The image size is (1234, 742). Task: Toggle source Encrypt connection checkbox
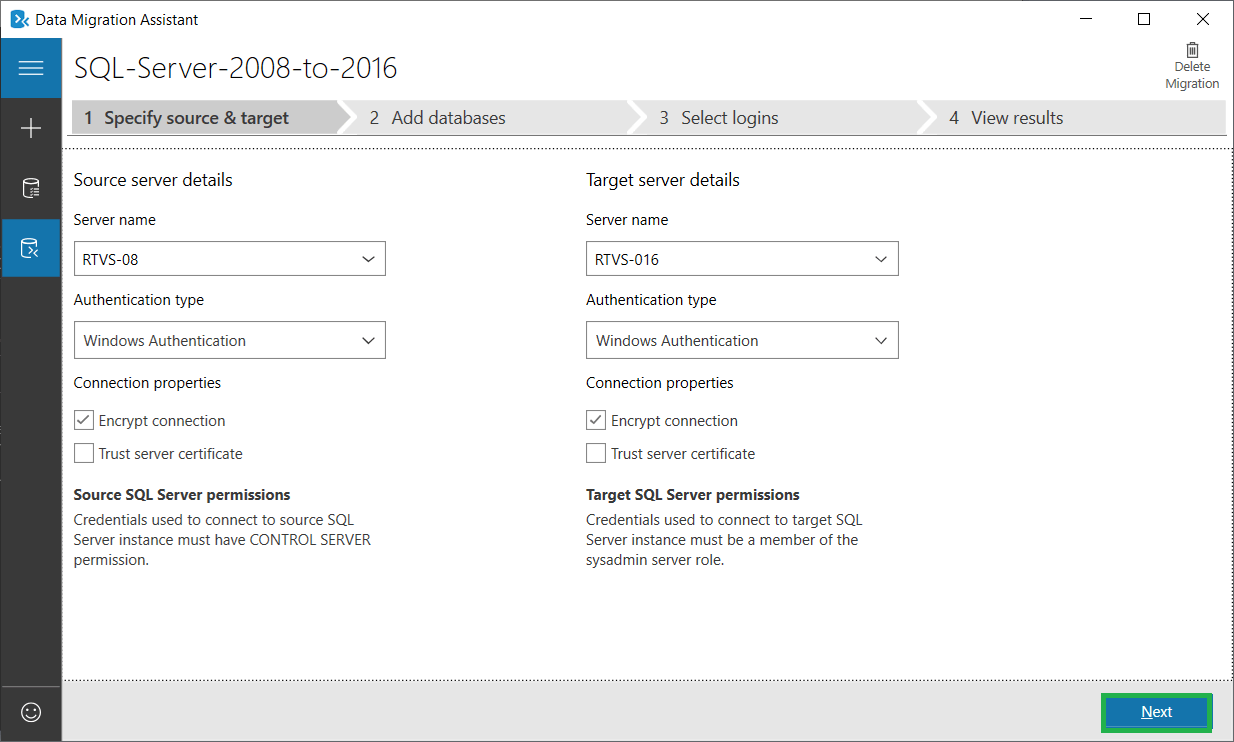tap(84, 421)
